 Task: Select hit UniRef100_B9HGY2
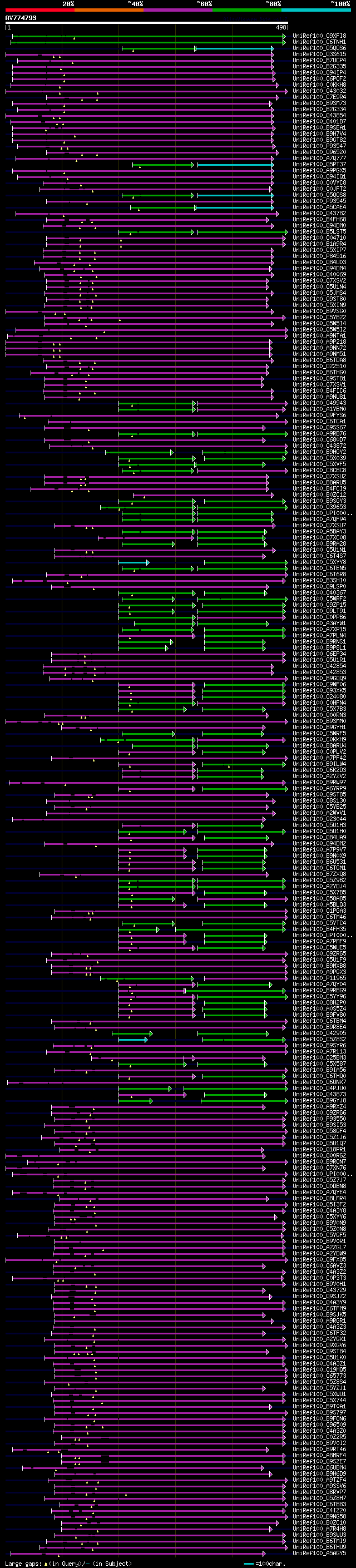coord(319,452)
